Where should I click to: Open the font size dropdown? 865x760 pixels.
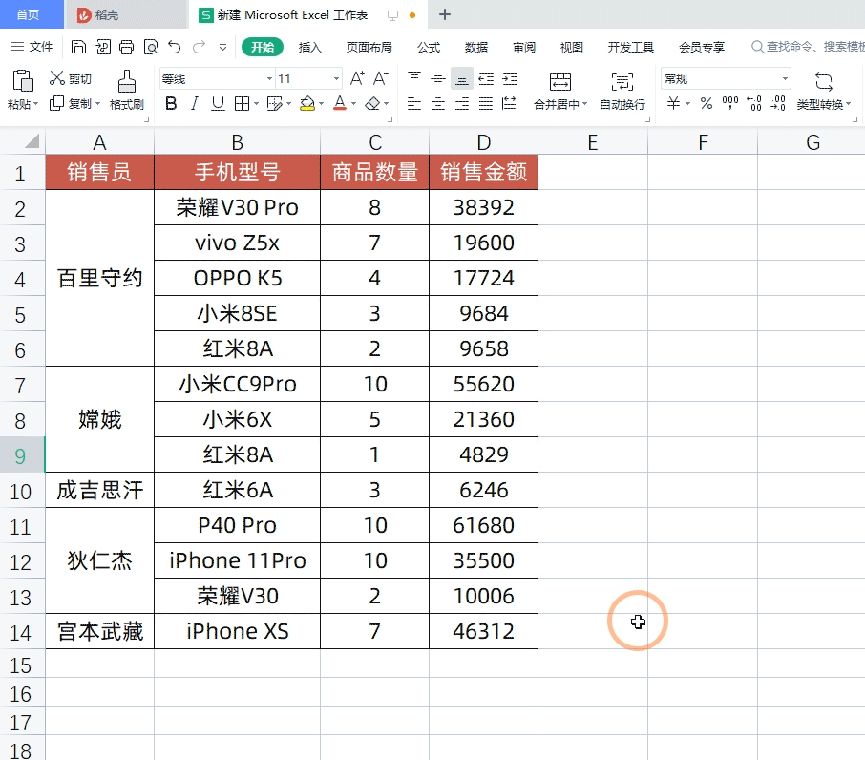pos(336,78)
